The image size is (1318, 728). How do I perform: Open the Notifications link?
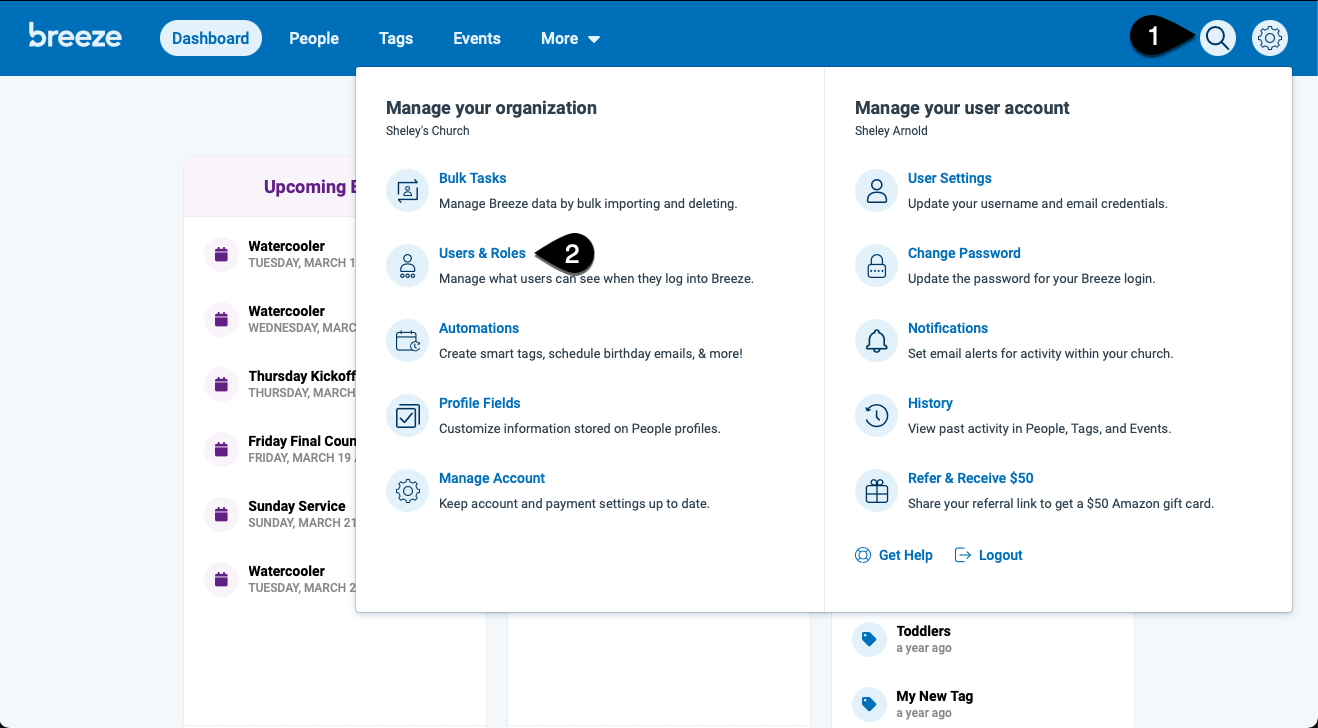[948, 328]
